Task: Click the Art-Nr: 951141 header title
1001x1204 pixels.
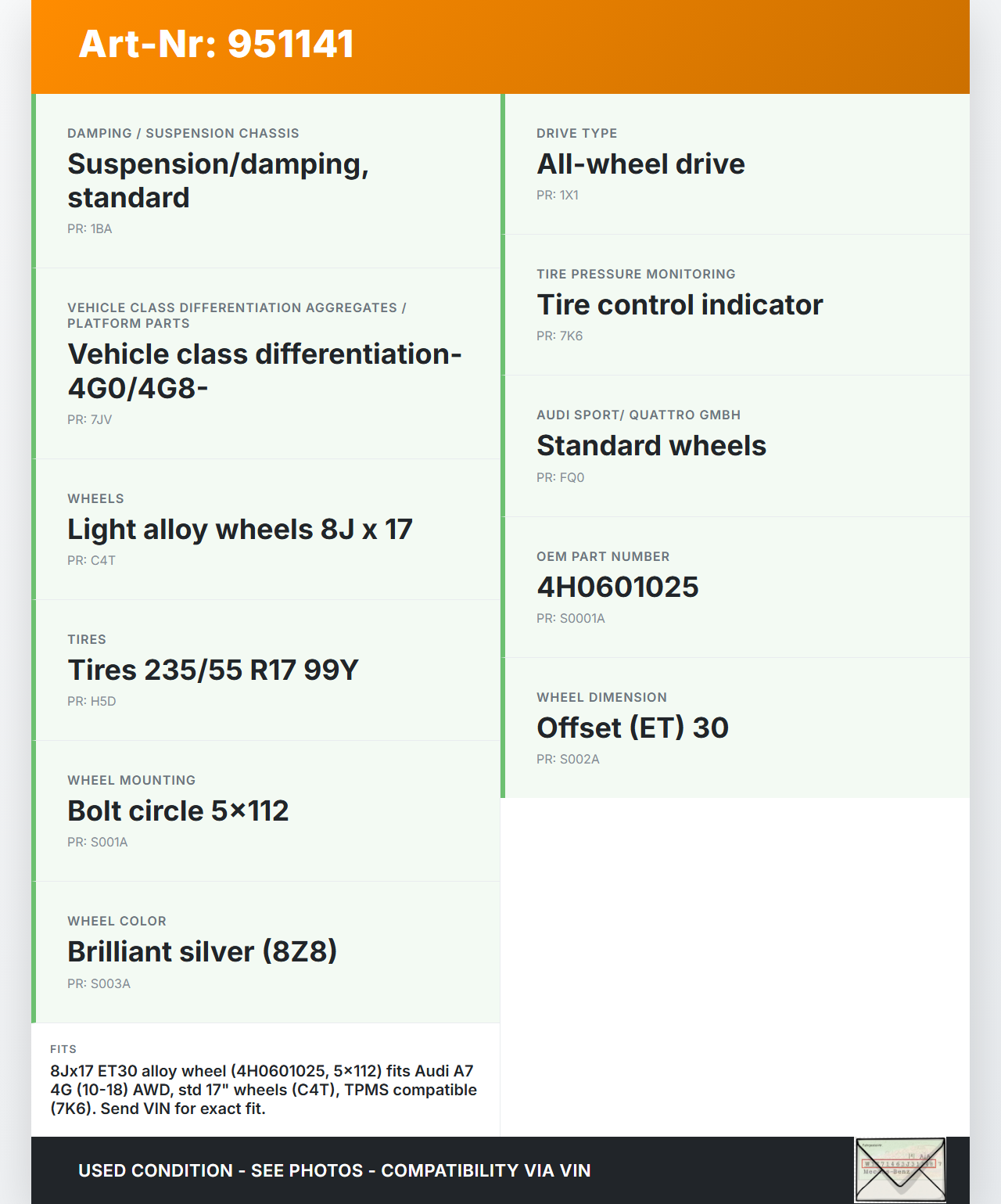Action: pyautogui.click(x=217, y=44)
